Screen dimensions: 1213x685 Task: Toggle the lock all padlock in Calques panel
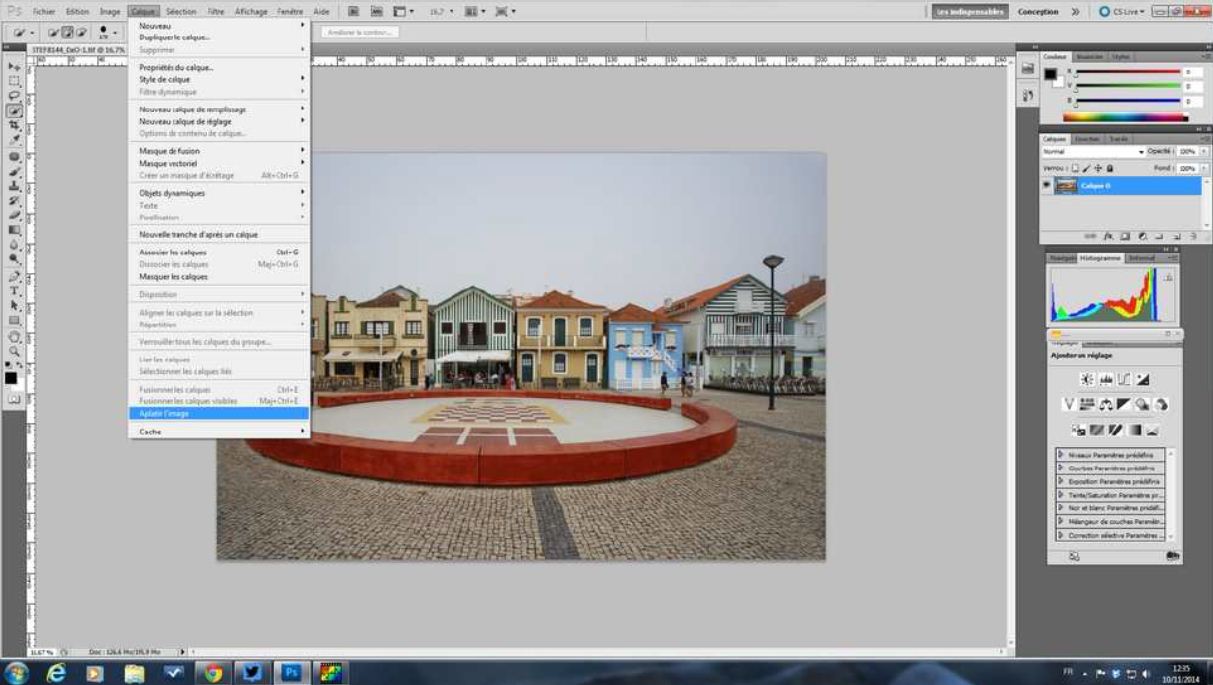tap(1109, 168)
